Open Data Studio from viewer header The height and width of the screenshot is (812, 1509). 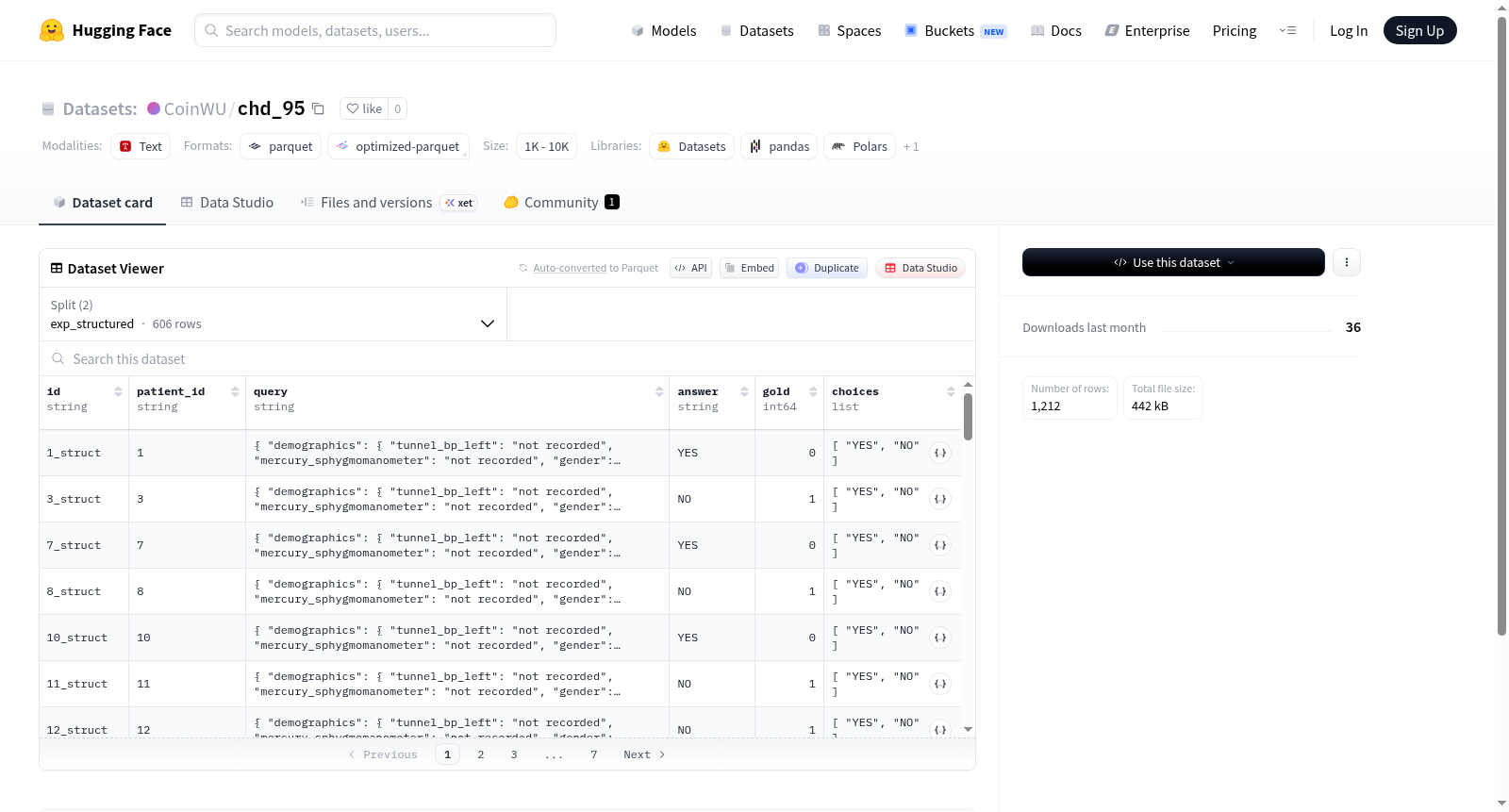pos(920,269)
